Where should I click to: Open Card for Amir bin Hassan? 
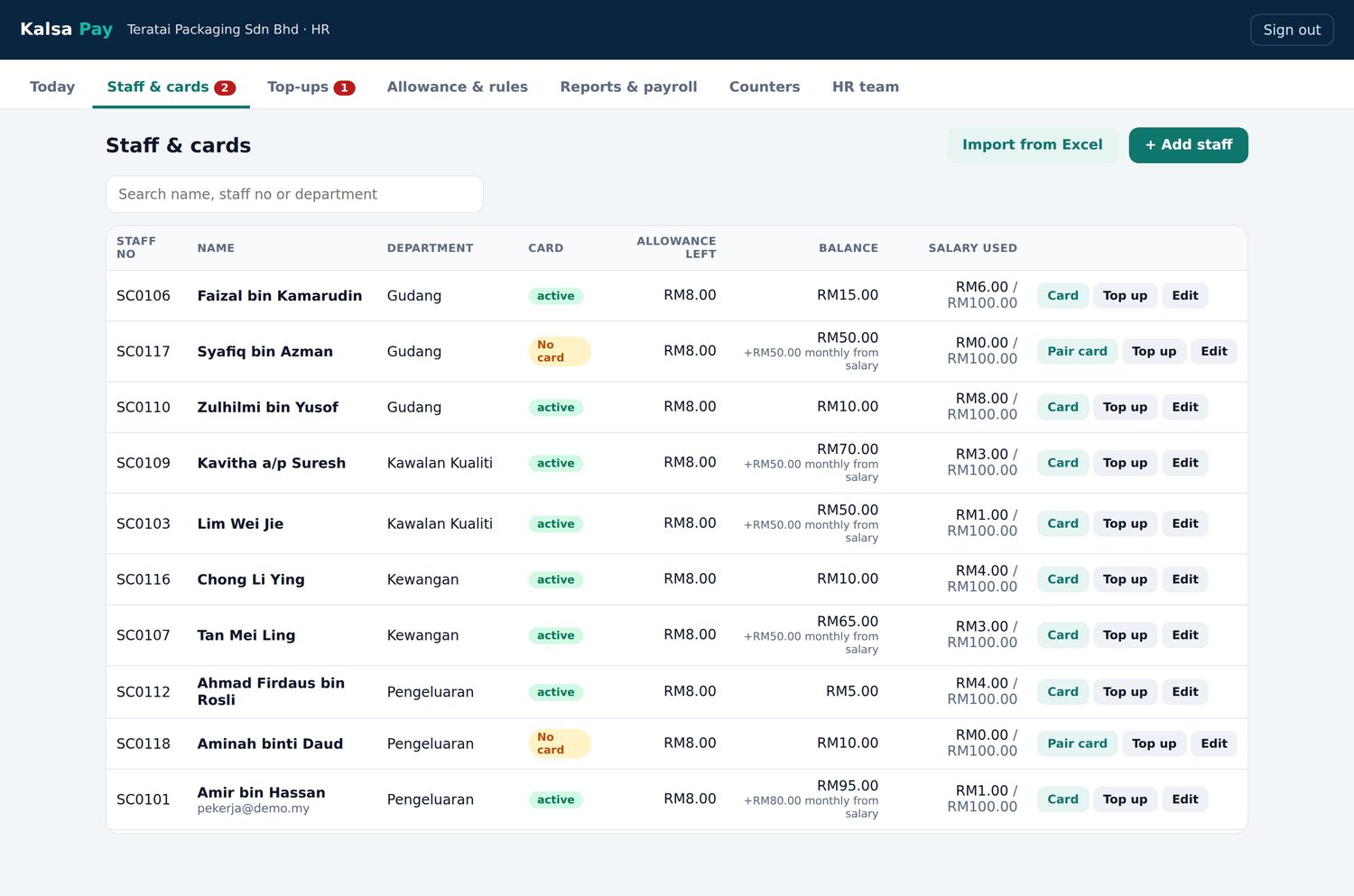pos(1062,799)
